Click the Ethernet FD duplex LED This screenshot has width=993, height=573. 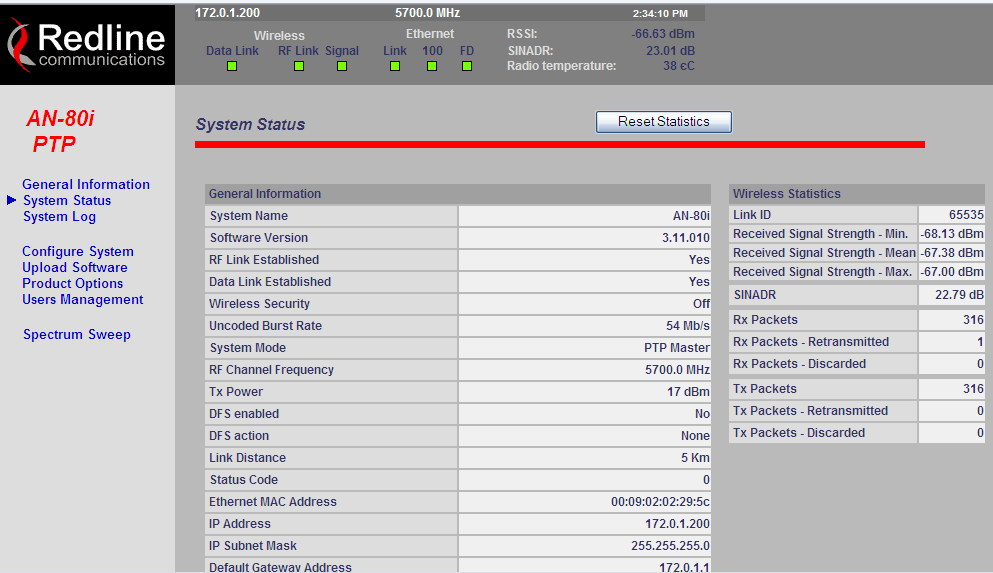tap(467, 66)
